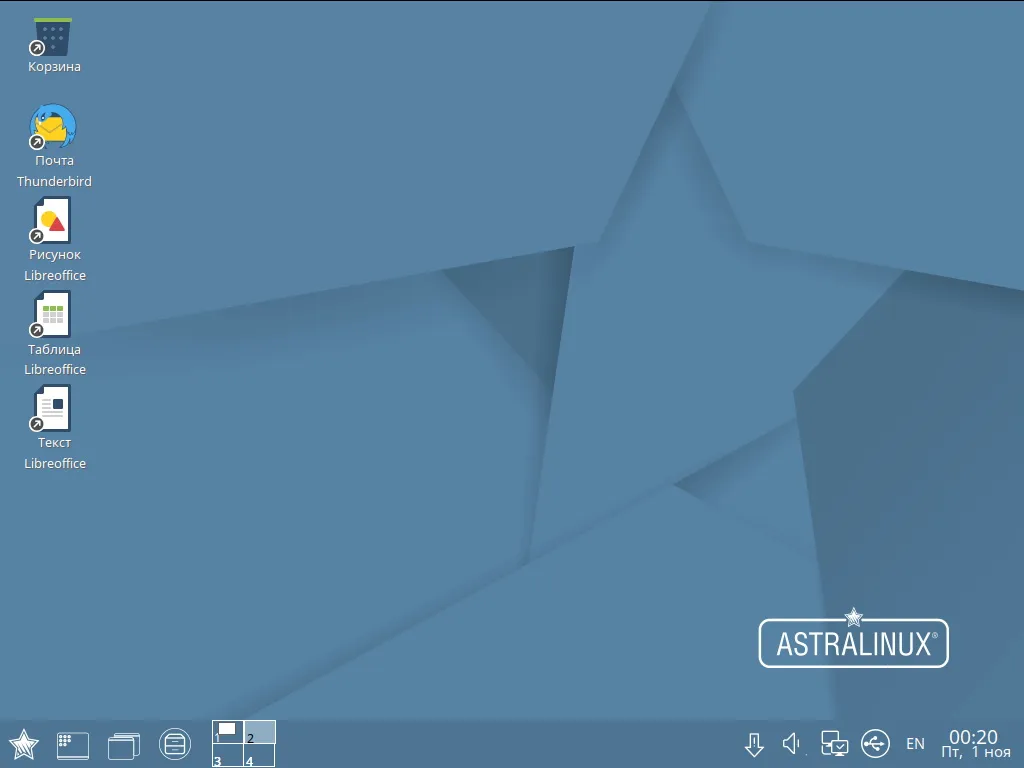Open the volume speaker tray icon
Viewport: 1024px width, 768px height.
click(792, 744)
